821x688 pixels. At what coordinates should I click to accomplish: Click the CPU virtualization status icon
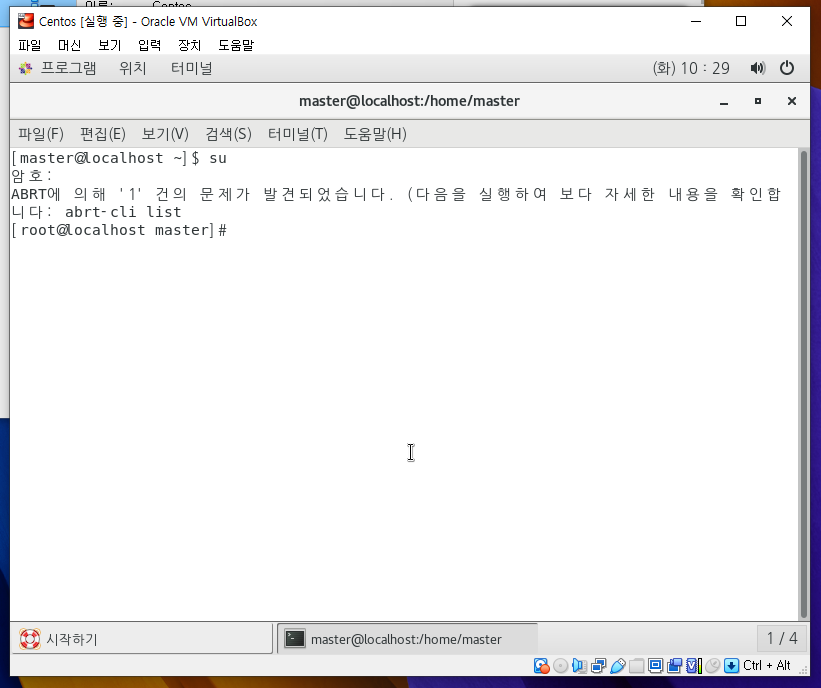pos(693,665)
